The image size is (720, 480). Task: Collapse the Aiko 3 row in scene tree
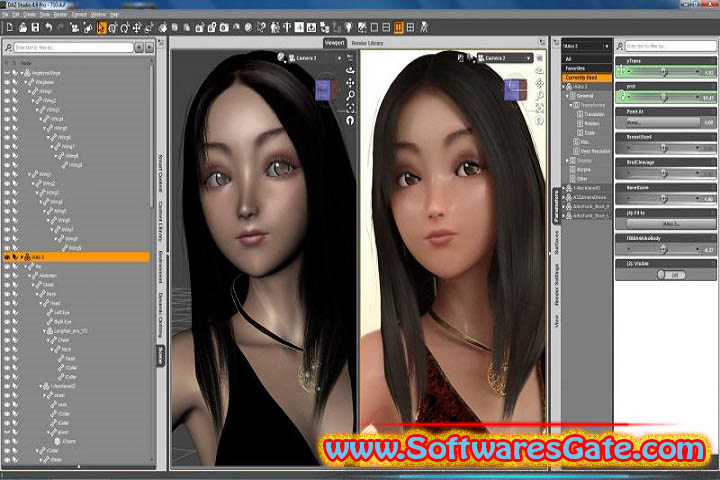[22, 257]
